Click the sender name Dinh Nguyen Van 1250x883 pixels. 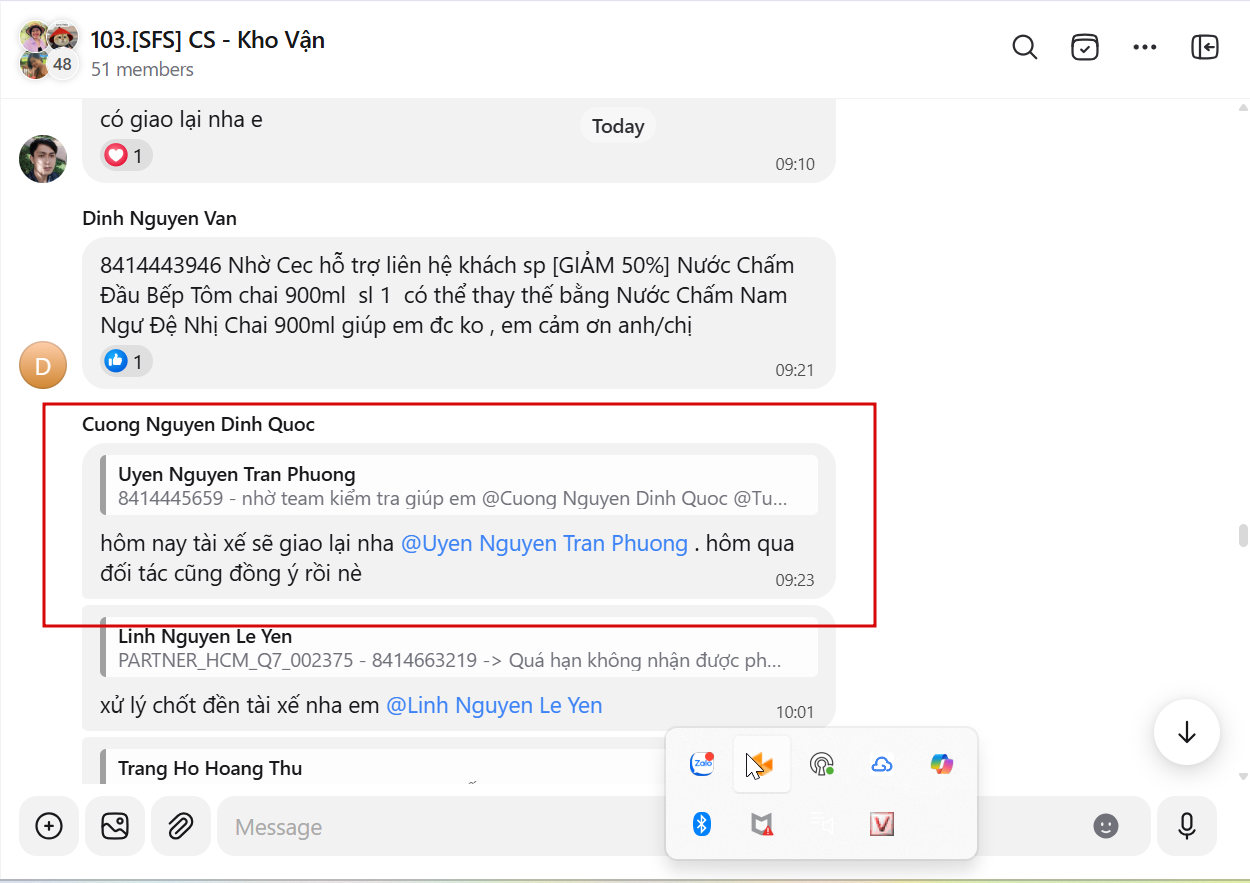point(159,218)
